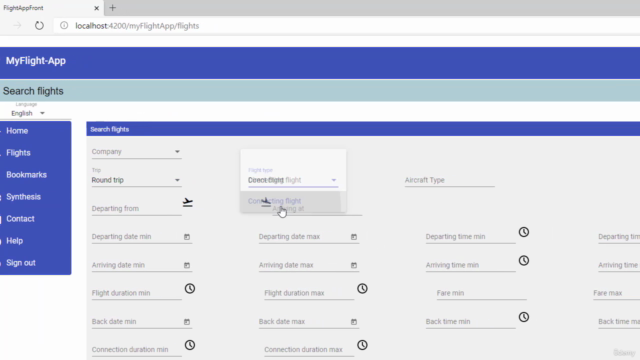Image resolution: width=640 pixels, height=360 pixels.
Task: Click the browser forward arrow
Action: (17, 26)
